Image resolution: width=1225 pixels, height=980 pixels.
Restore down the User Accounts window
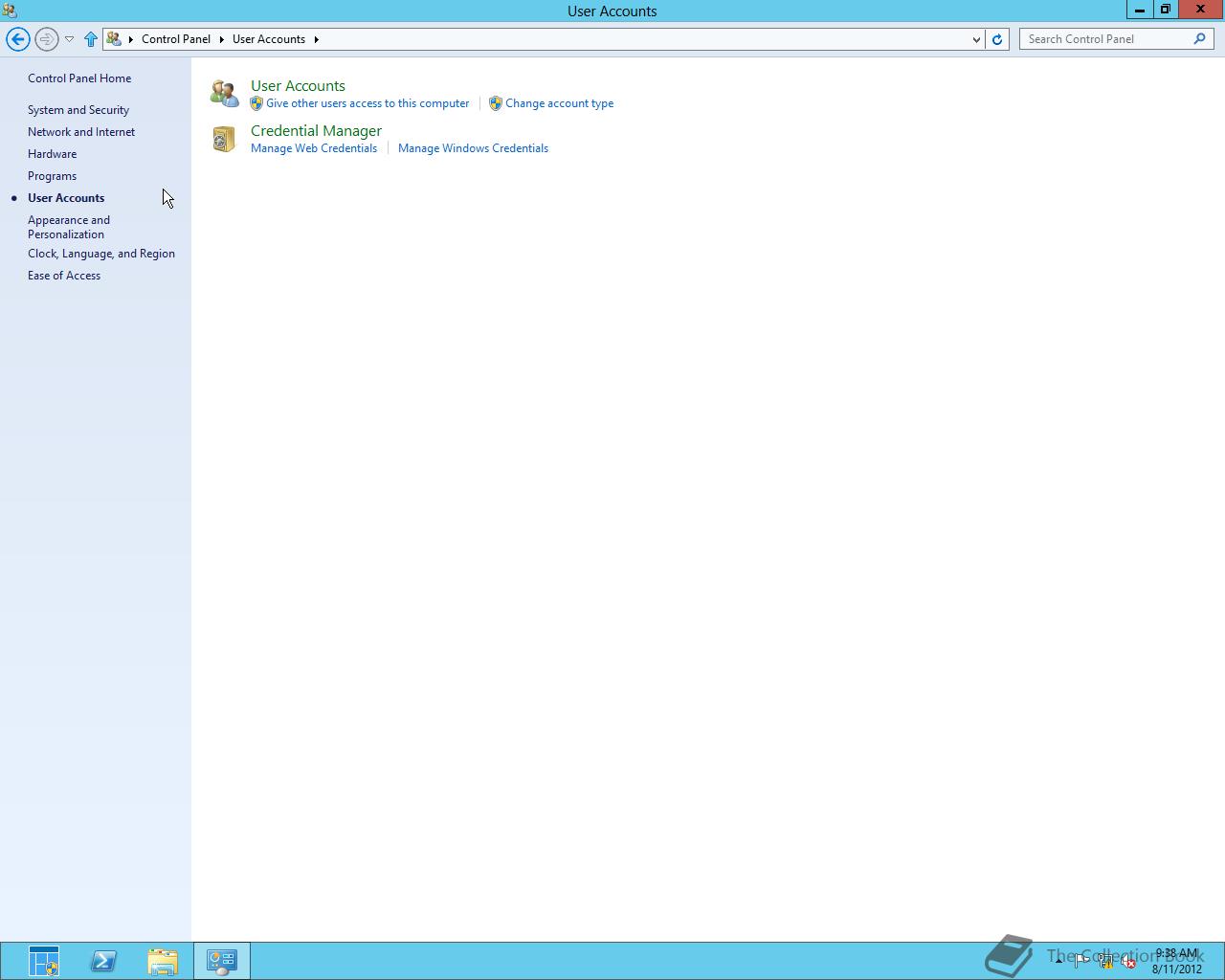pyautogui.click(x=1165, y=10)
